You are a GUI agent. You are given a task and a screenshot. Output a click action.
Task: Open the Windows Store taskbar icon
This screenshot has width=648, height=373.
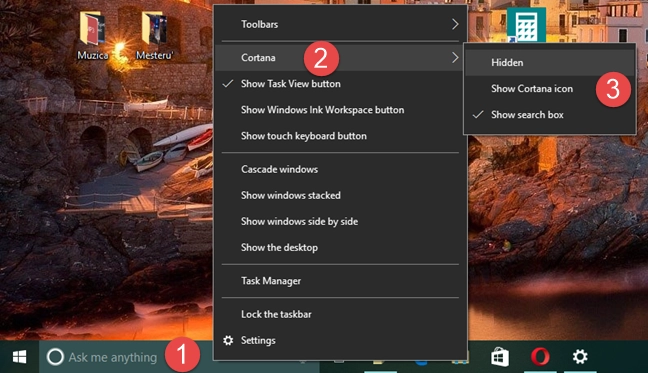click(500, 357)
